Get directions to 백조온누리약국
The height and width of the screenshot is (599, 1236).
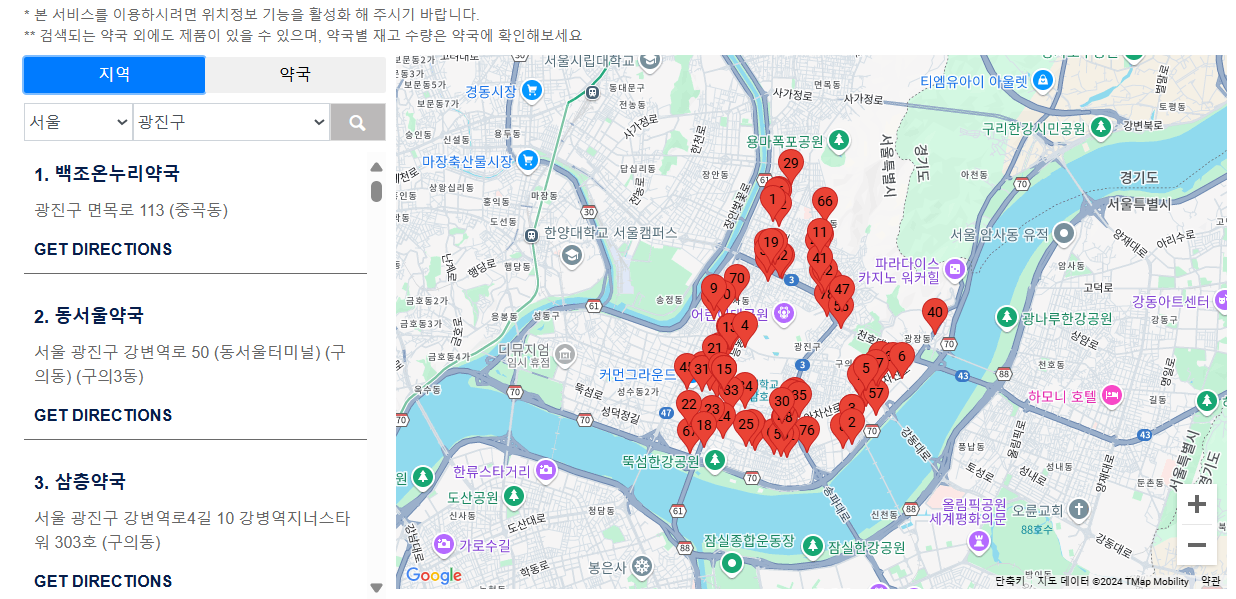pyautogui.click(x=103, y=249)
